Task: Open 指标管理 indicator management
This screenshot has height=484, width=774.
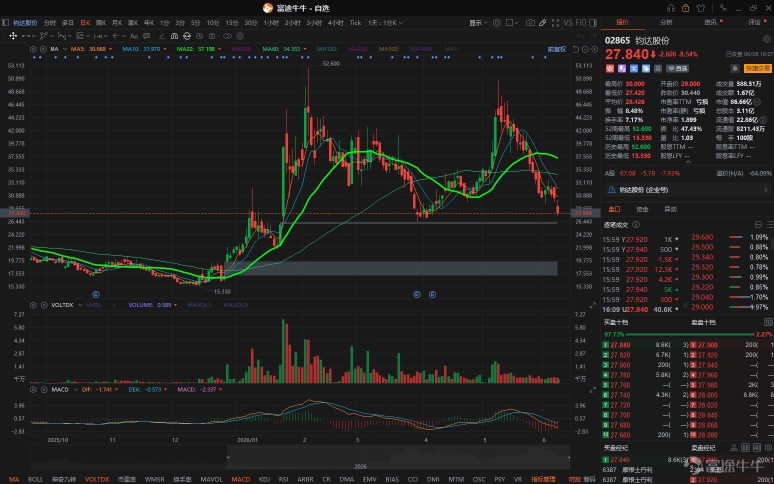Action: 543,479
